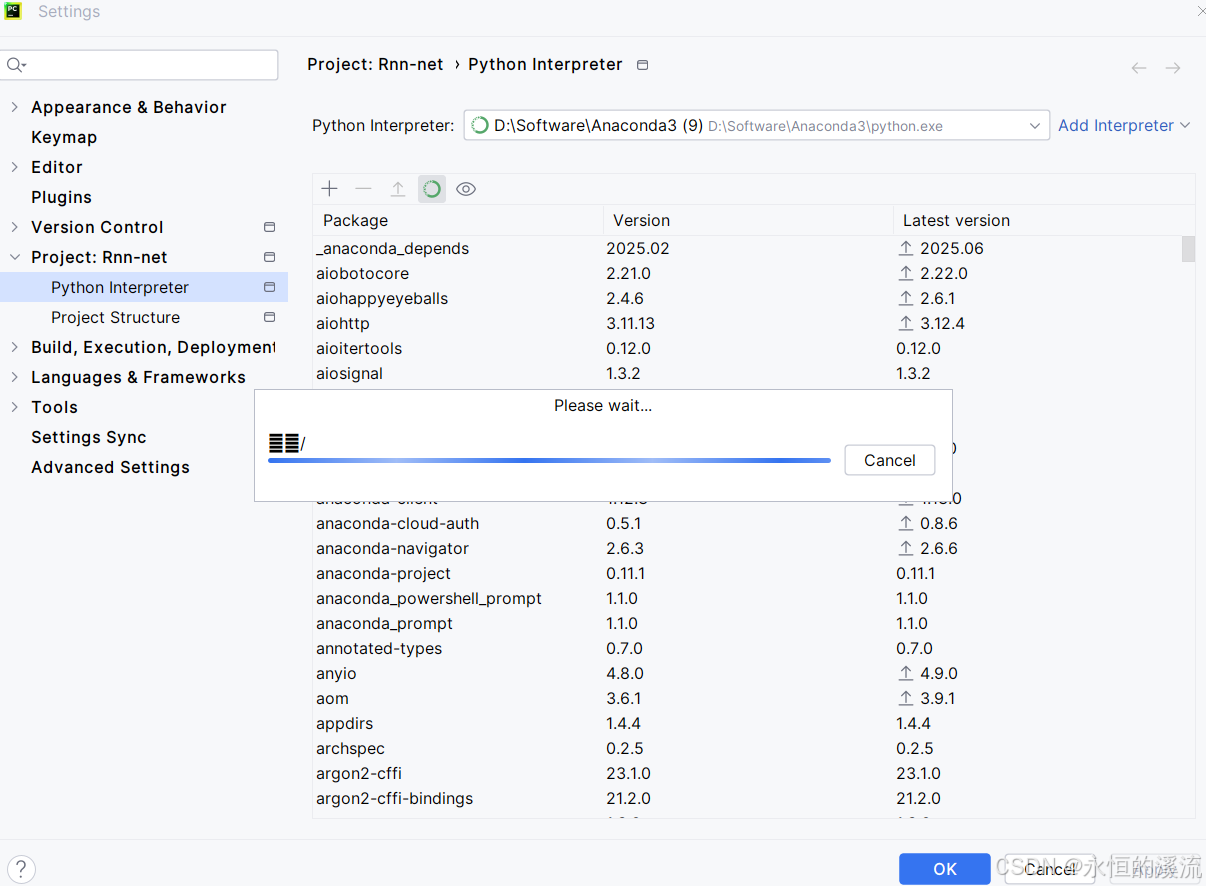Collapse the Project: Rnn-net section
Screen dimensions: 1206x886
(x=14, y=257)
